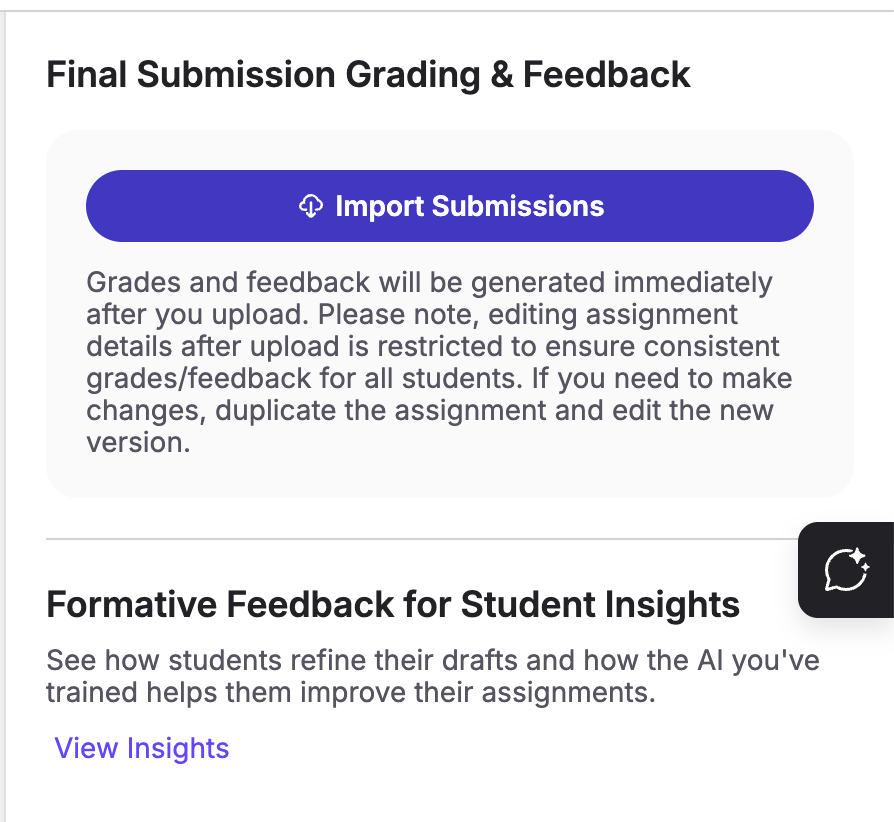The width and height of the screenshot is (894, 822).
Task: Click the Import Submissions button
Action: pos(449,206)
